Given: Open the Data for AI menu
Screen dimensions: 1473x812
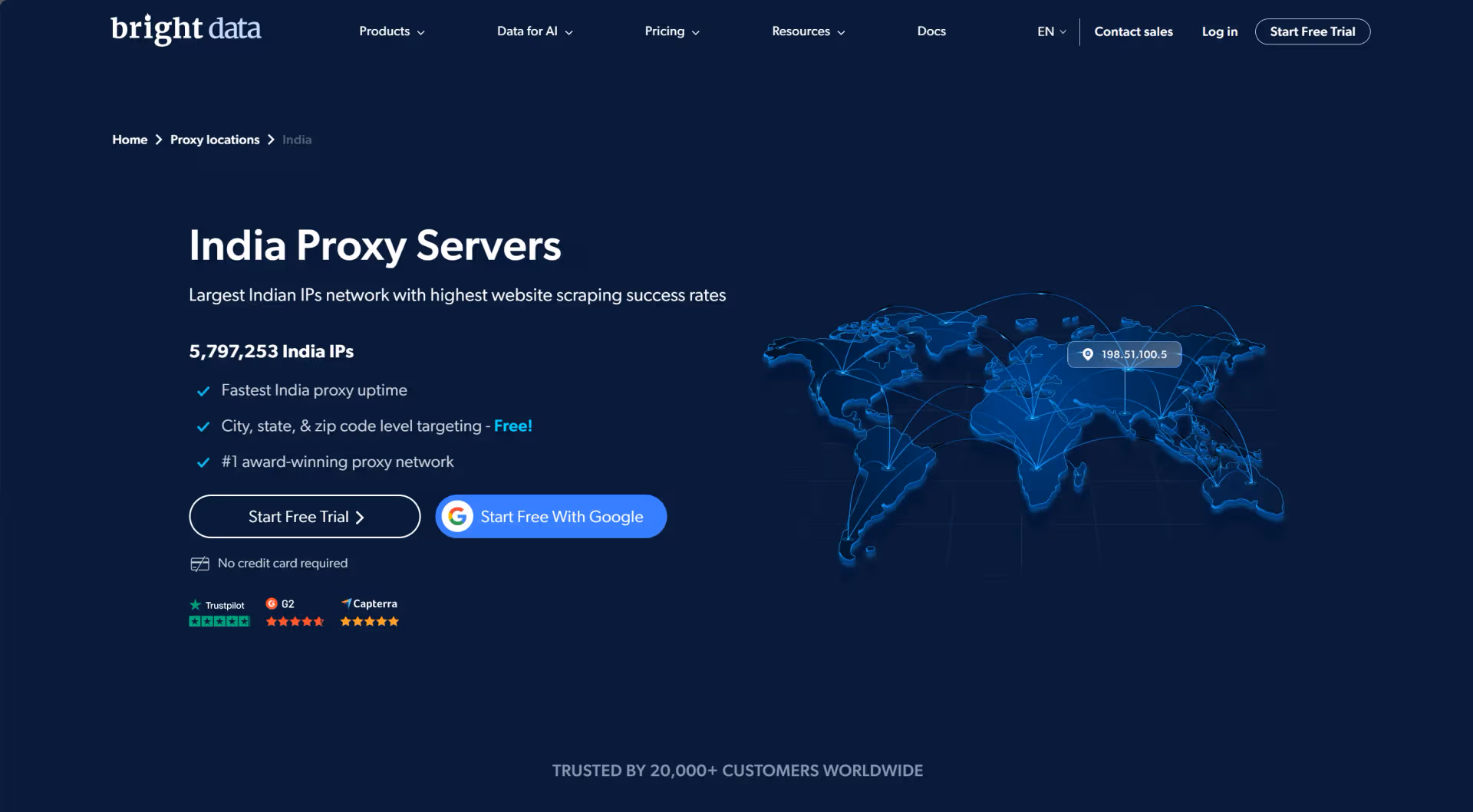Looking at the screenshot, I should (534, 31).
